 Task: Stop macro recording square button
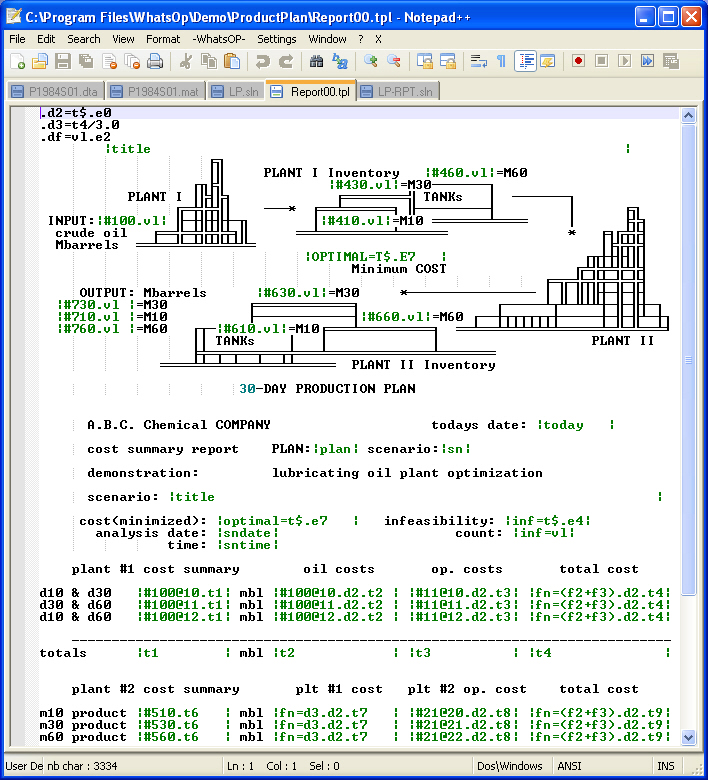point(602,62)
